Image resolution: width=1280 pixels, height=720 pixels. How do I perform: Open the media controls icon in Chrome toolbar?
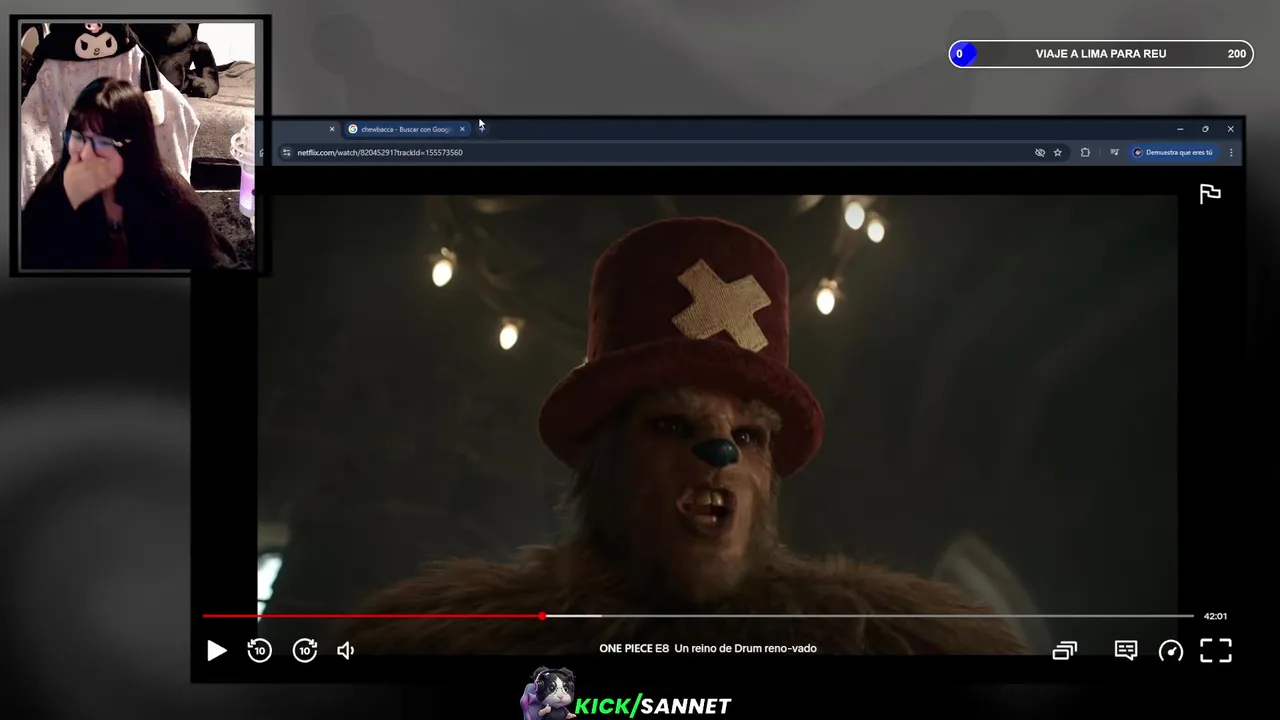(1114, 153)
